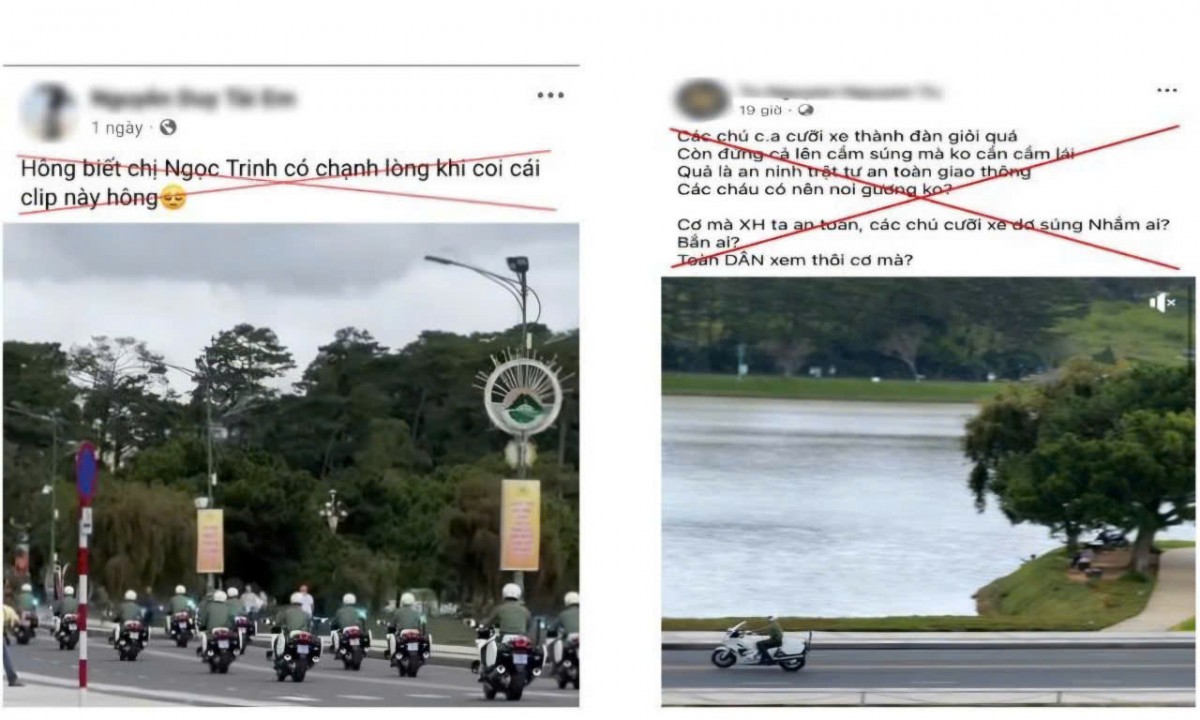Click the circular emblem on the lamp post
1200x720 pixels.
522,394
